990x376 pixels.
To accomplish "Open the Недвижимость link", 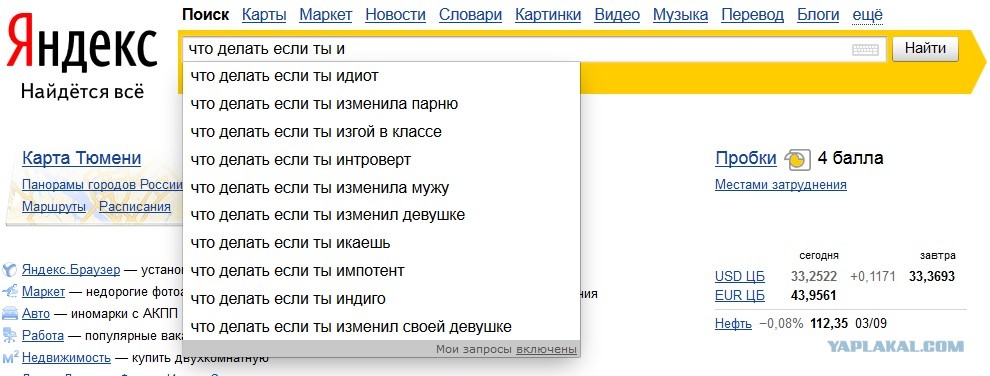I will (66, 358).
